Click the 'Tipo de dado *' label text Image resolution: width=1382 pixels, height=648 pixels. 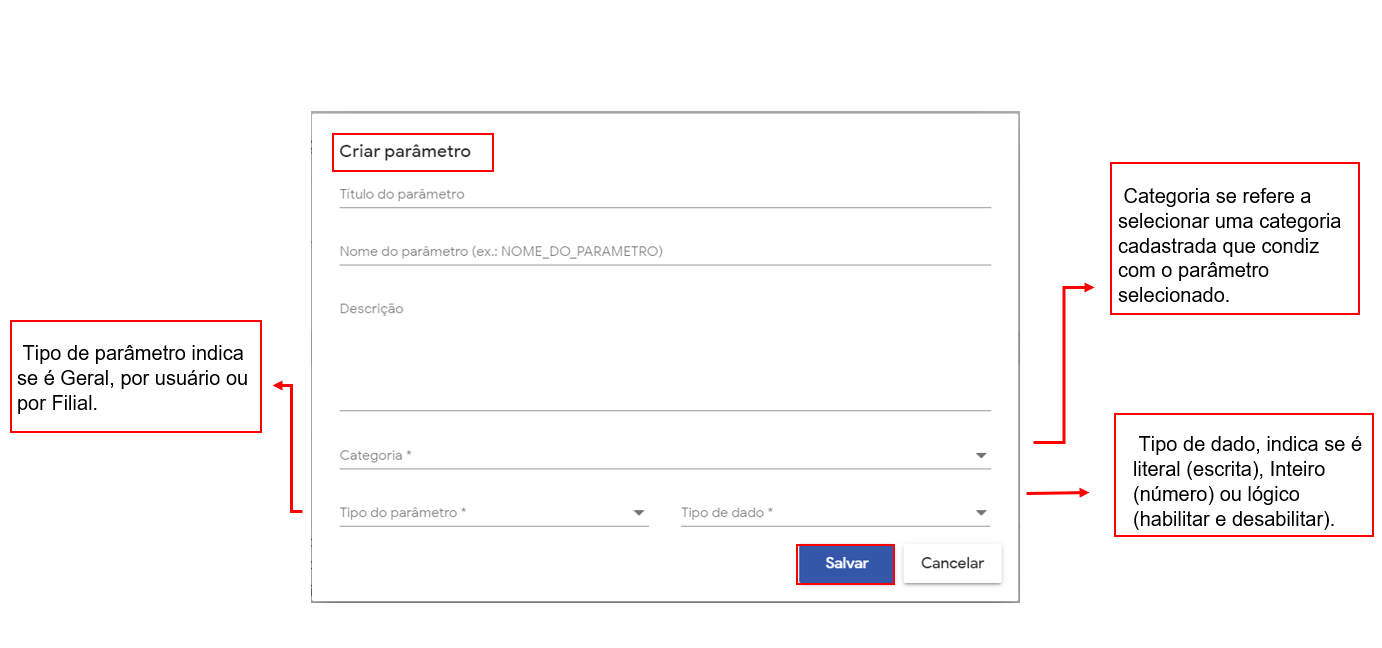[728, 513]
